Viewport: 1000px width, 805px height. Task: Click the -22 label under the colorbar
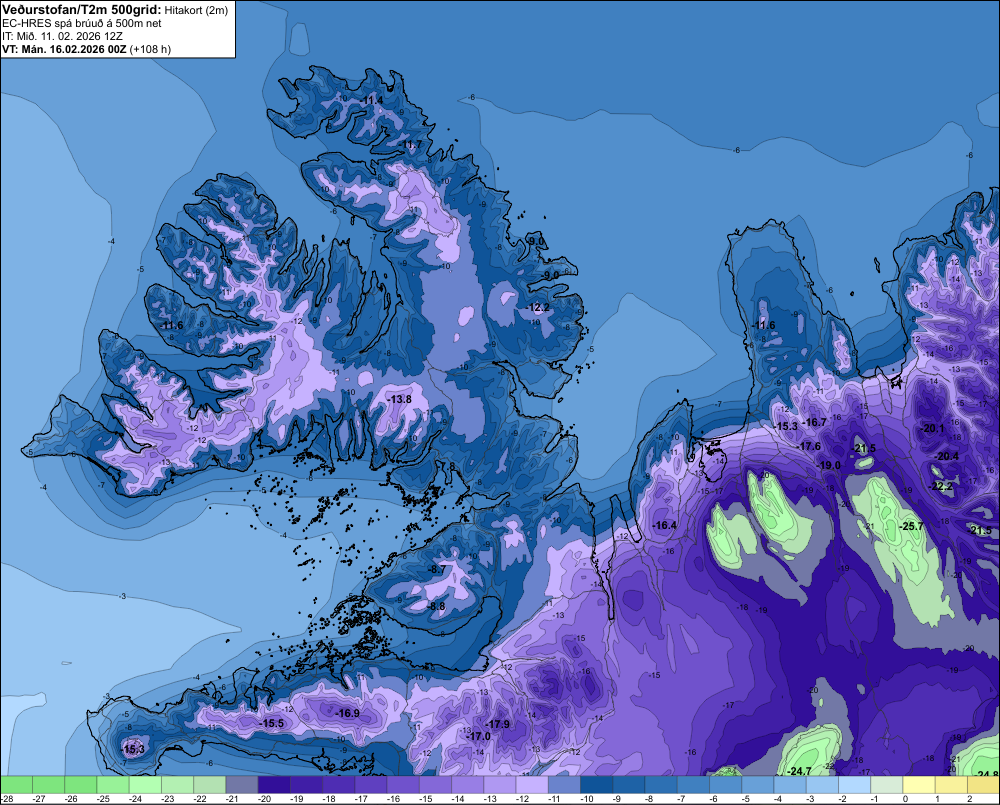pos(200,799)
